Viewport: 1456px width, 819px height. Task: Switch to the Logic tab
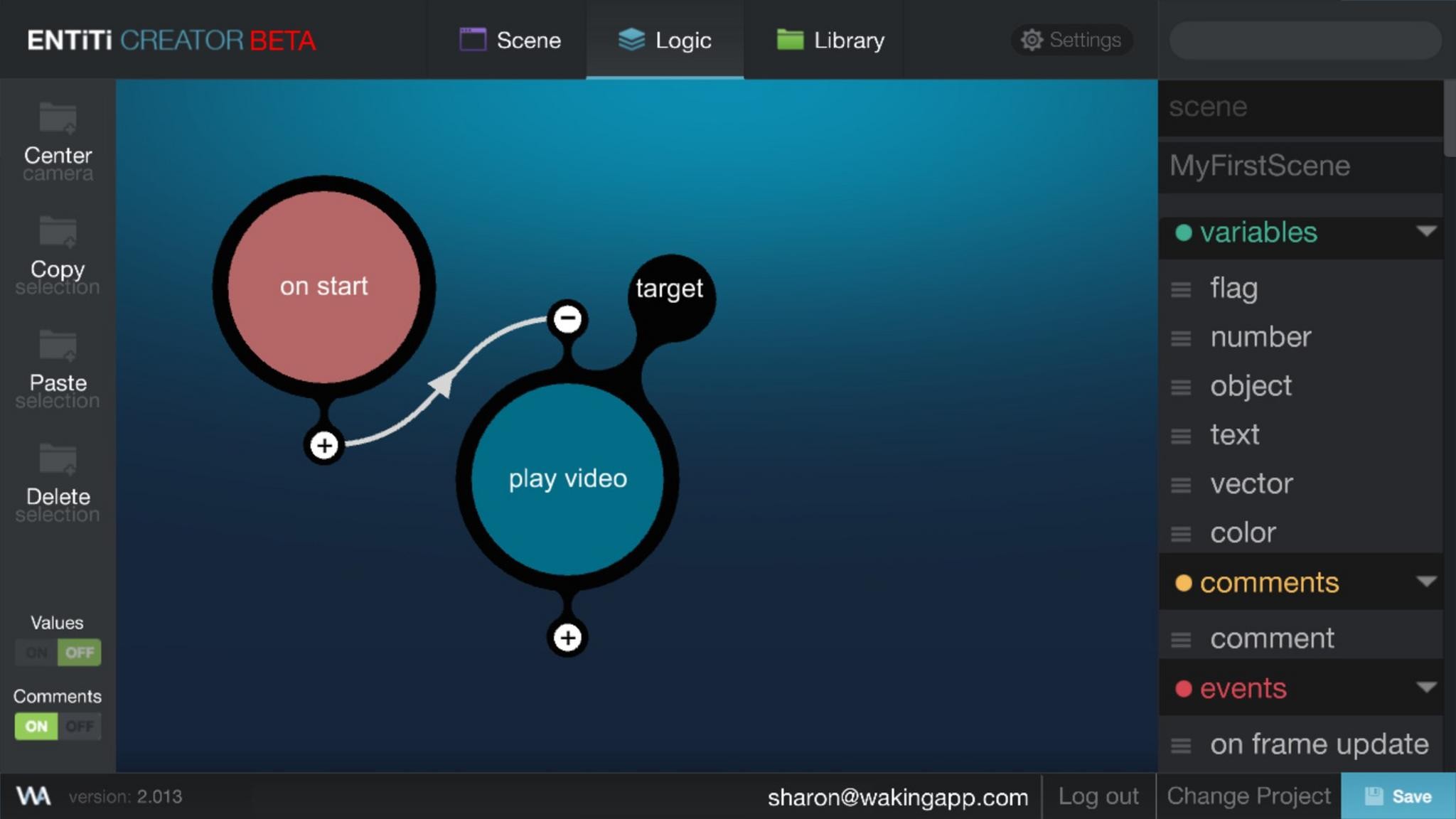tap(665, 40)
